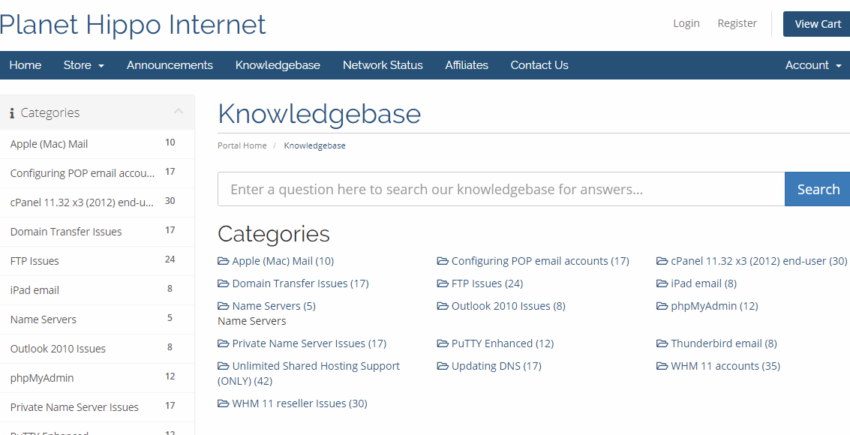The width and height of the screenshot is (850, 435).
Task: Click Portal Home breadcrumb link
Action: 242,146
